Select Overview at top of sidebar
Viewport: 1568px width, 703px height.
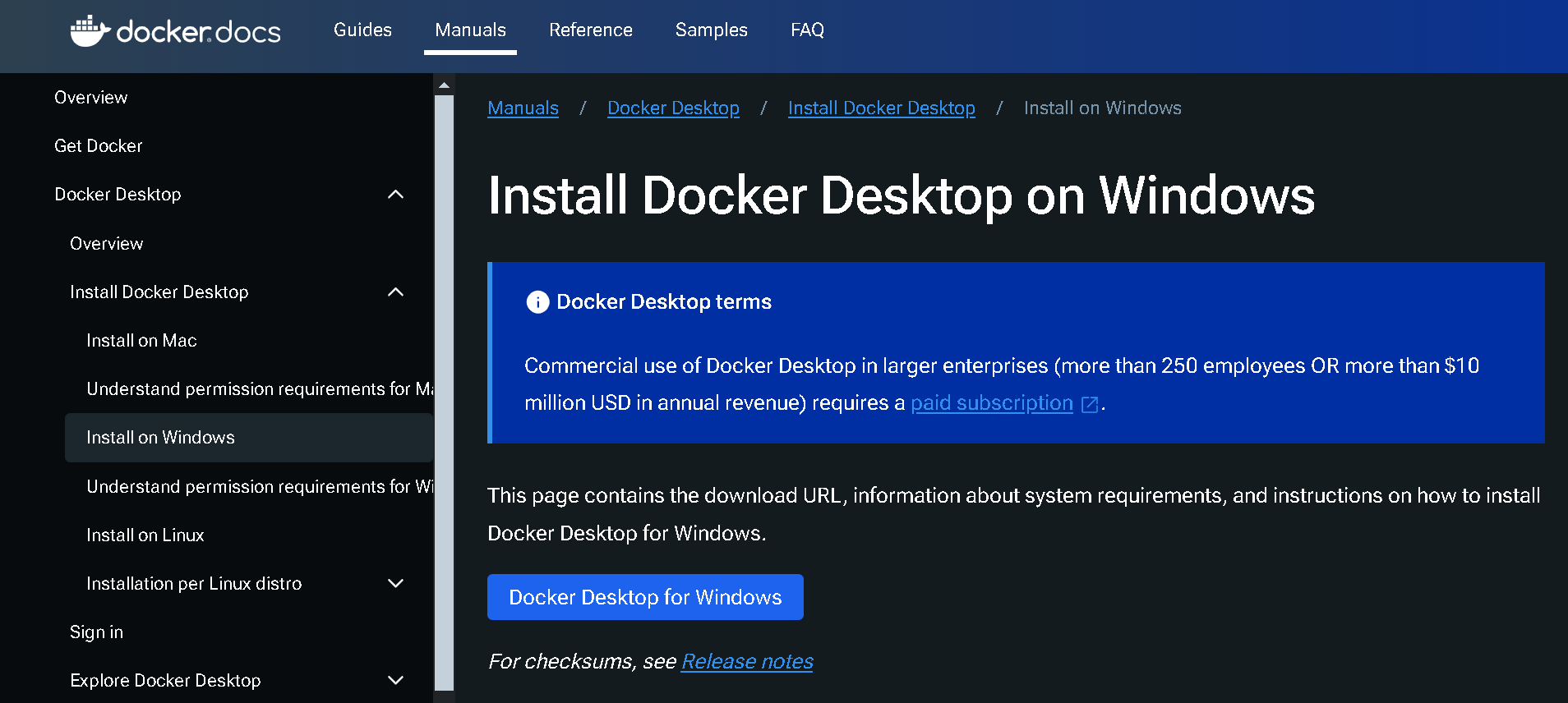(90, 97)
